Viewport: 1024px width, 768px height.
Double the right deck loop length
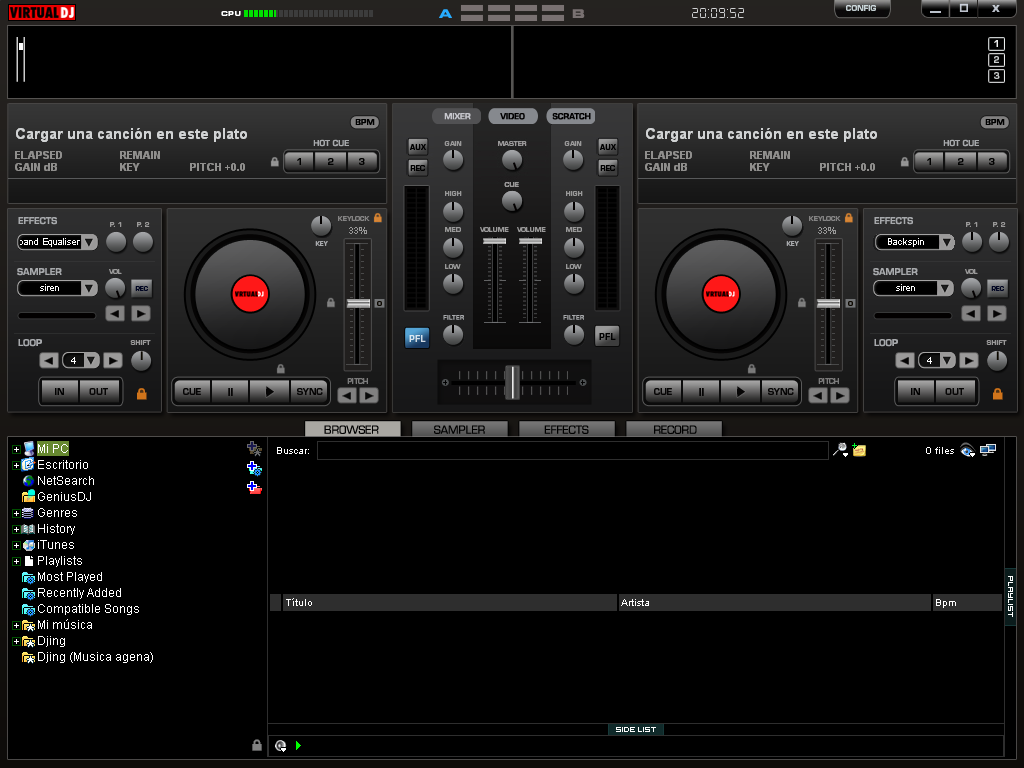click(x=968, y=360)
